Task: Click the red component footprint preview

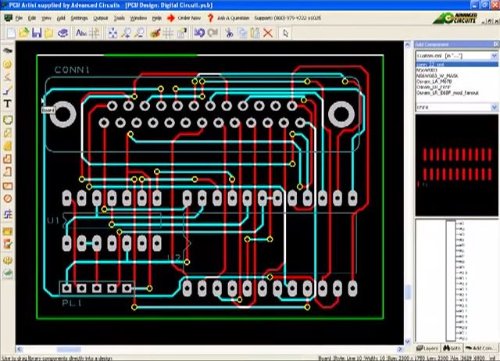Action: [457, 165]
